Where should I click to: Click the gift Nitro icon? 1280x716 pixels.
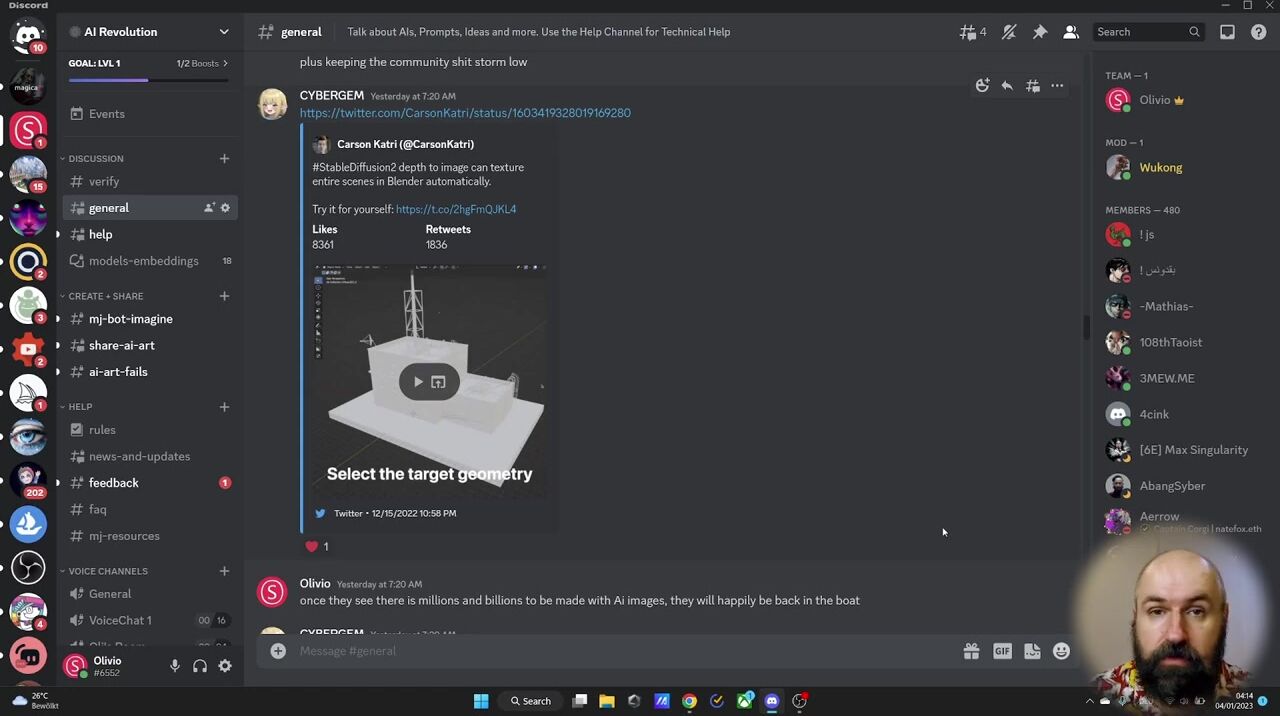[x=971, y=652]
